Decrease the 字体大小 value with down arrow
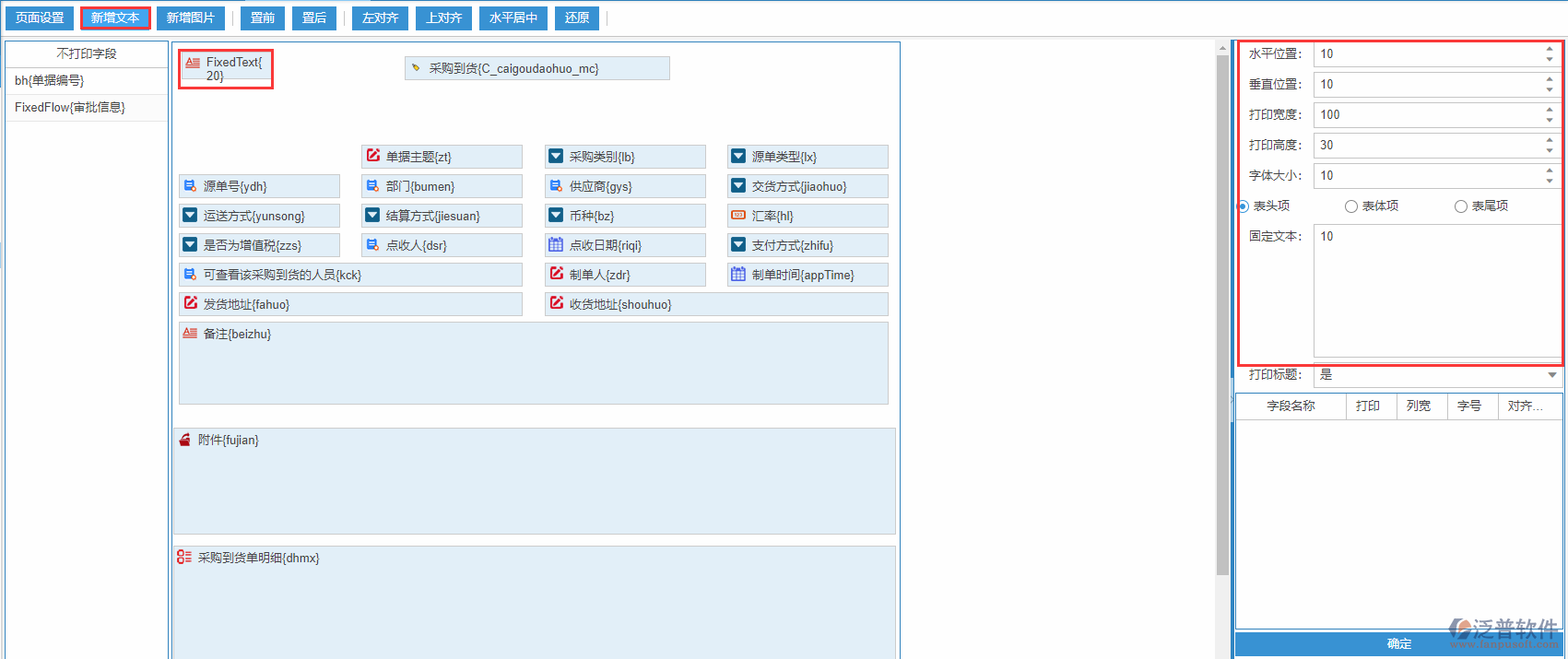 point(1550,181)
